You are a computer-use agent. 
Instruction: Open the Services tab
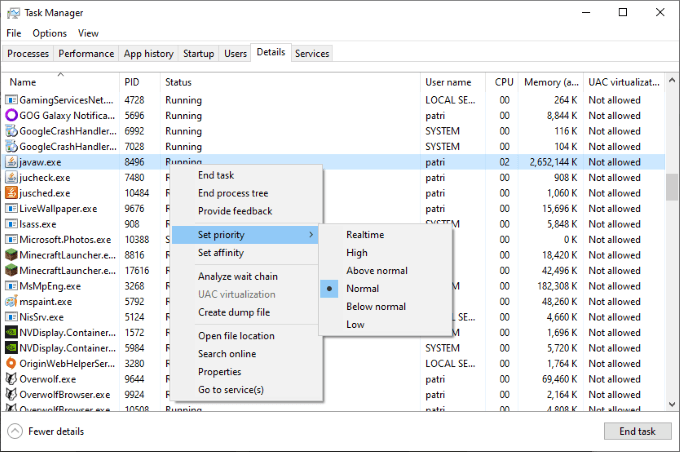click(312, 53)
